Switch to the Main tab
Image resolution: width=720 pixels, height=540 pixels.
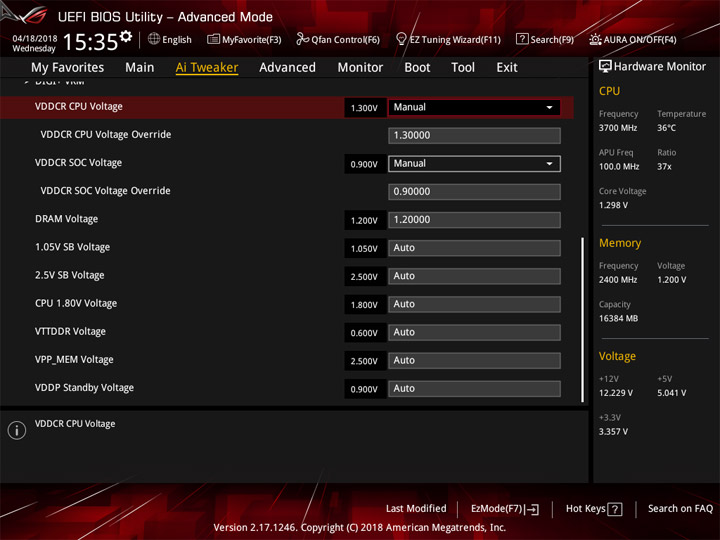(x=140, y=68)
